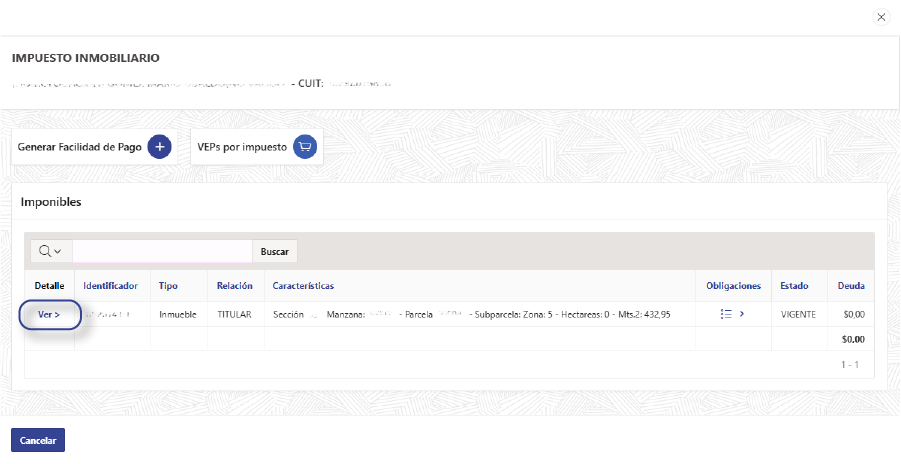Screen dimensions: 901x464
Task: Open the Ver > detail link
Action: [x=49, y=314]
